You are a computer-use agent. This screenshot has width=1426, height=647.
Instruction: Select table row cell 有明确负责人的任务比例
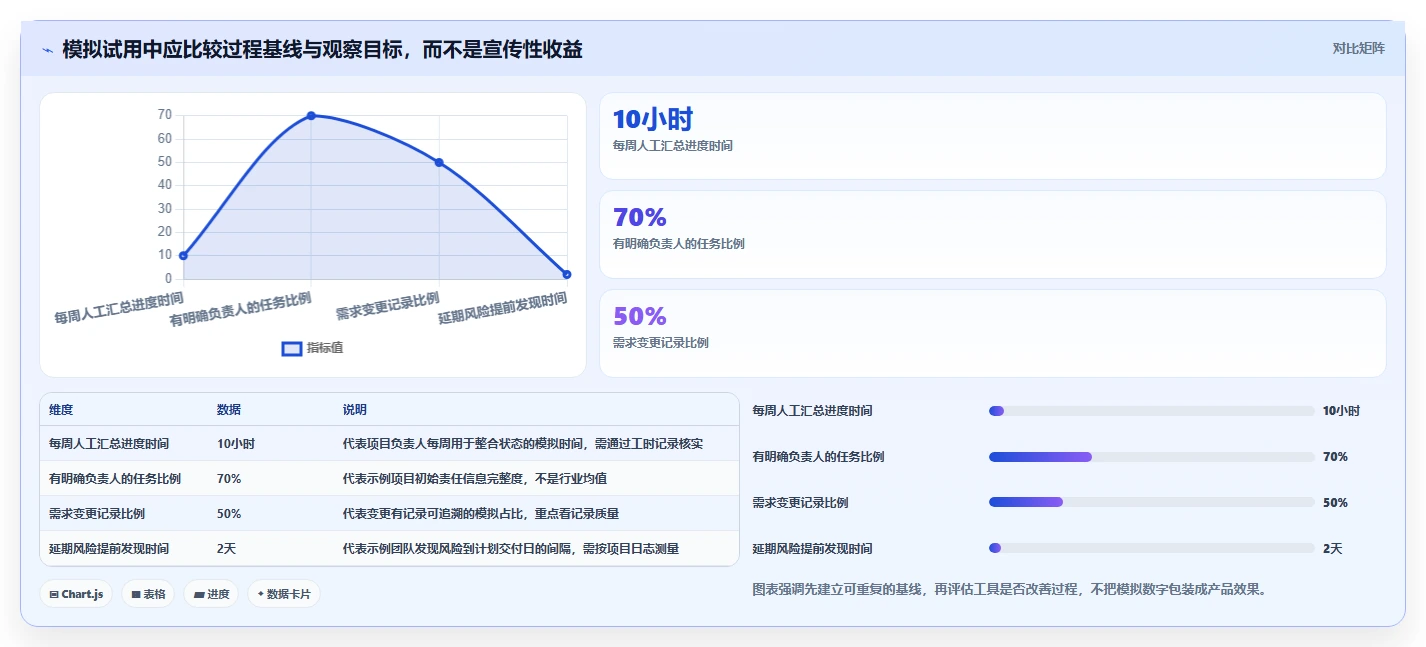tap(115, 479)
